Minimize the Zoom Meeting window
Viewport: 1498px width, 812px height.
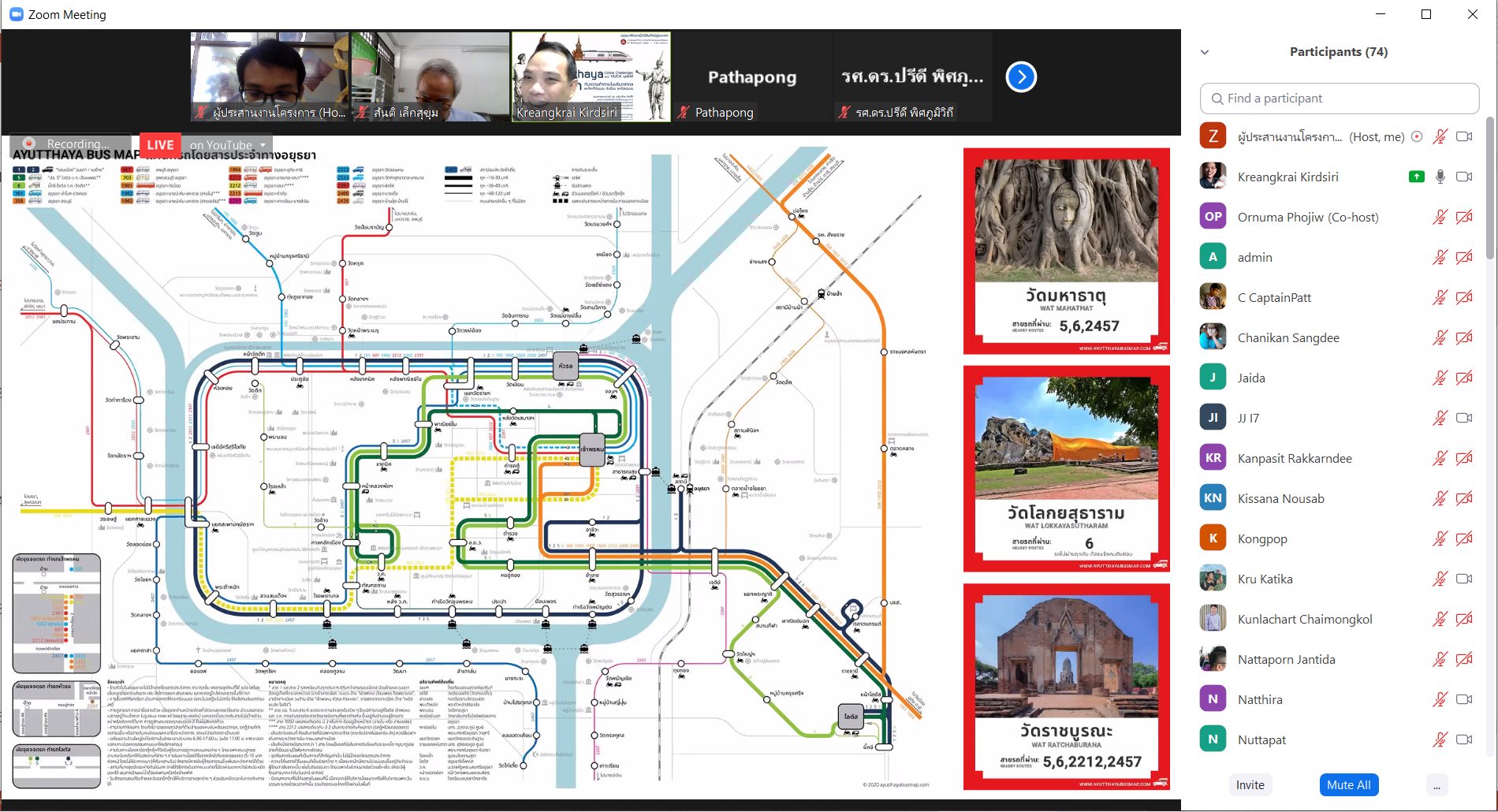(1380, 14)
